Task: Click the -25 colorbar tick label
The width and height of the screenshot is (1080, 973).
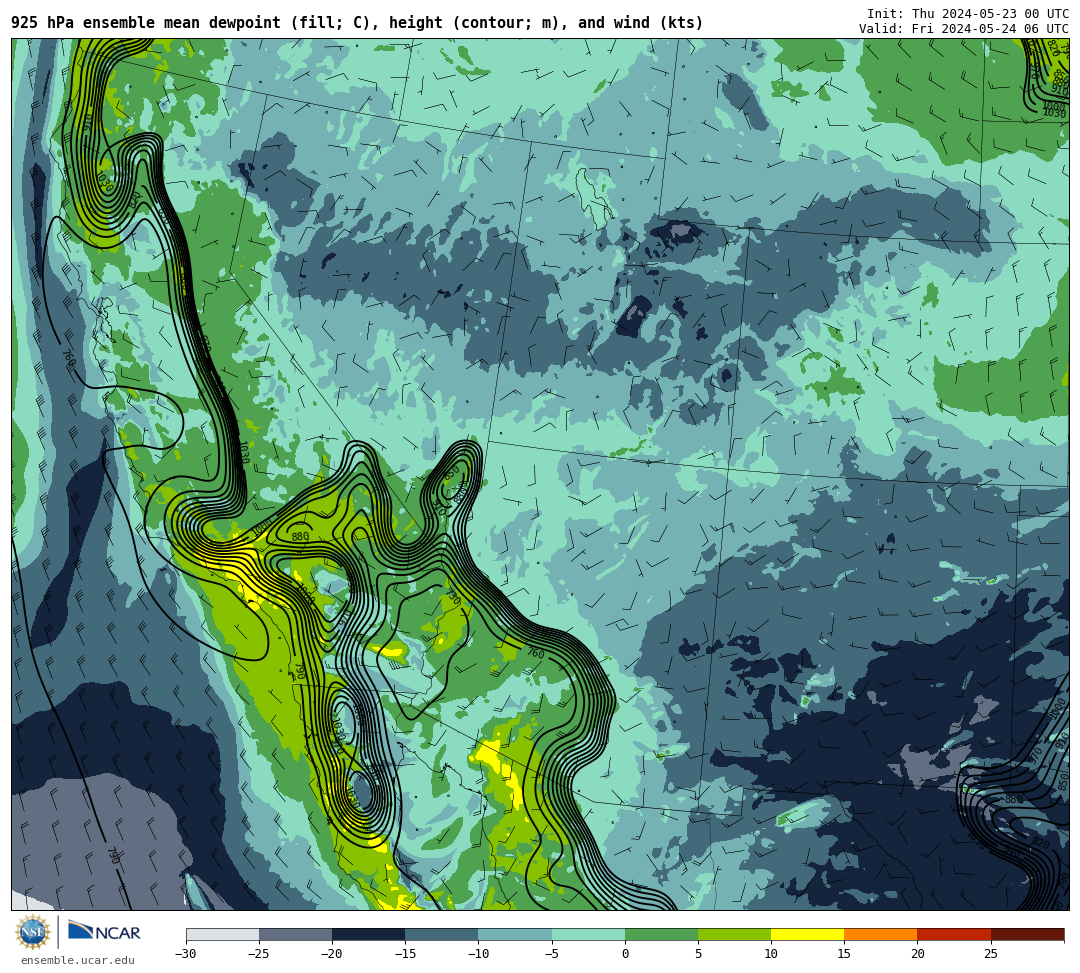Action: pyautogui.click(x=259, y=954)
